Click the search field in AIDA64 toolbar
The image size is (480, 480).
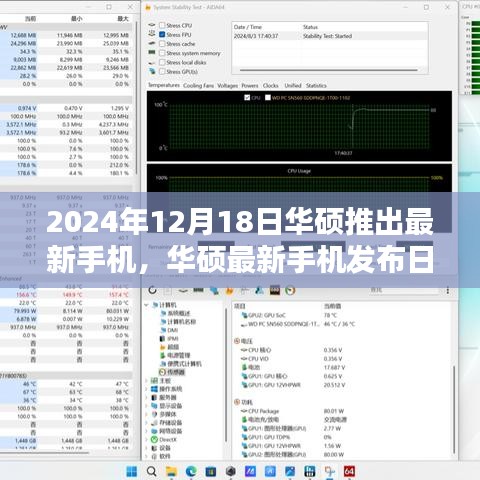tap(405, 290)
